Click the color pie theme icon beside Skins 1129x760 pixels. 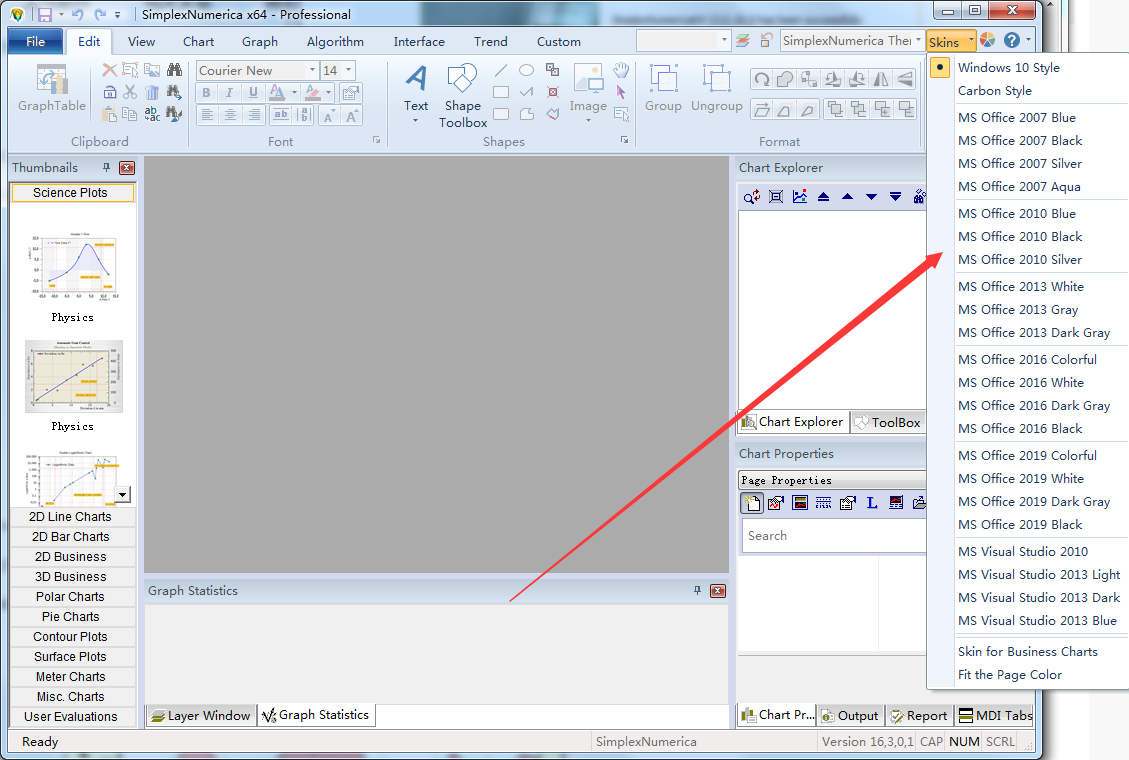pos(988,40)
